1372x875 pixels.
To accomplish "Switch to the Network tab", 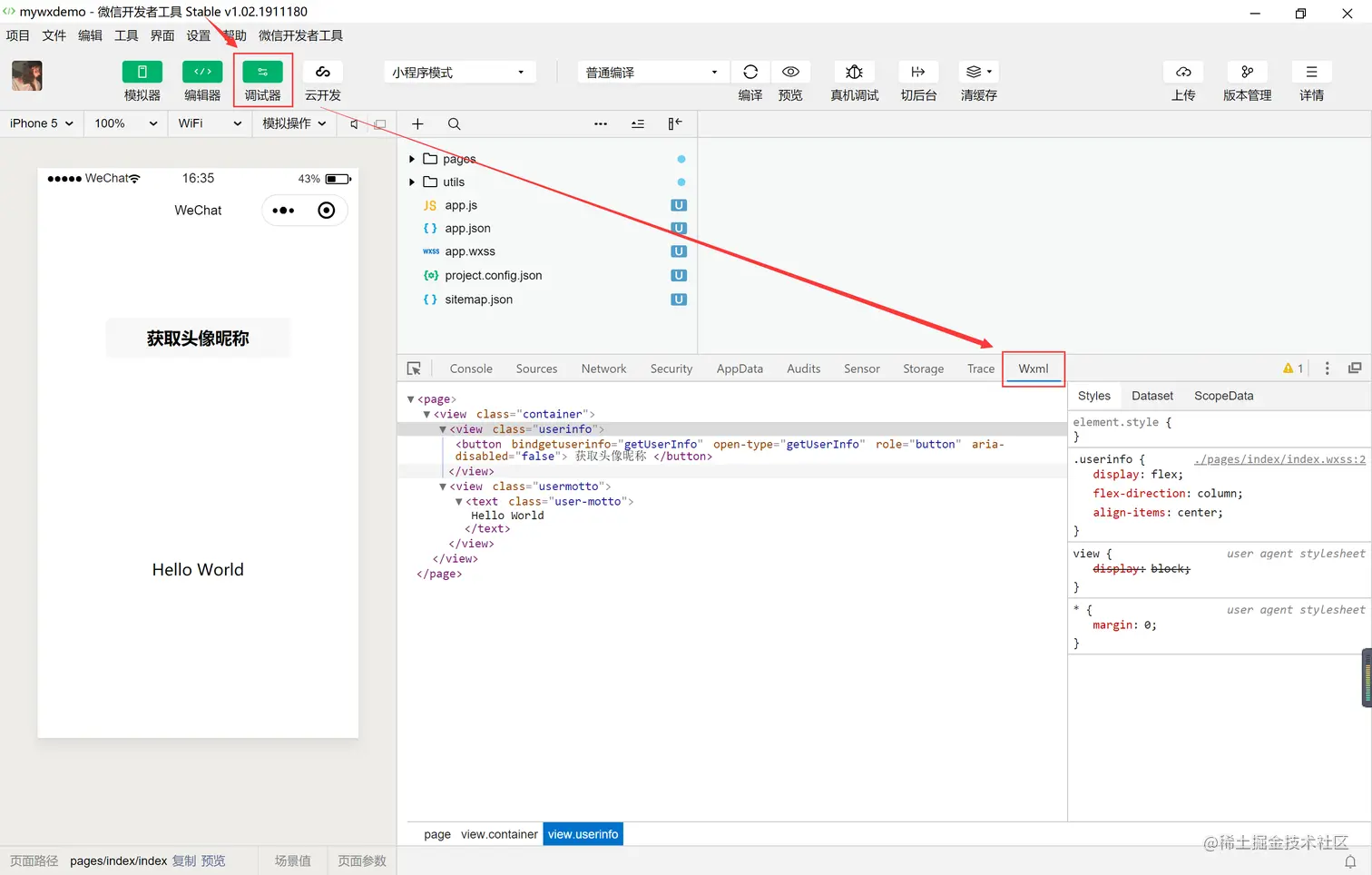I will click(603, 369).
